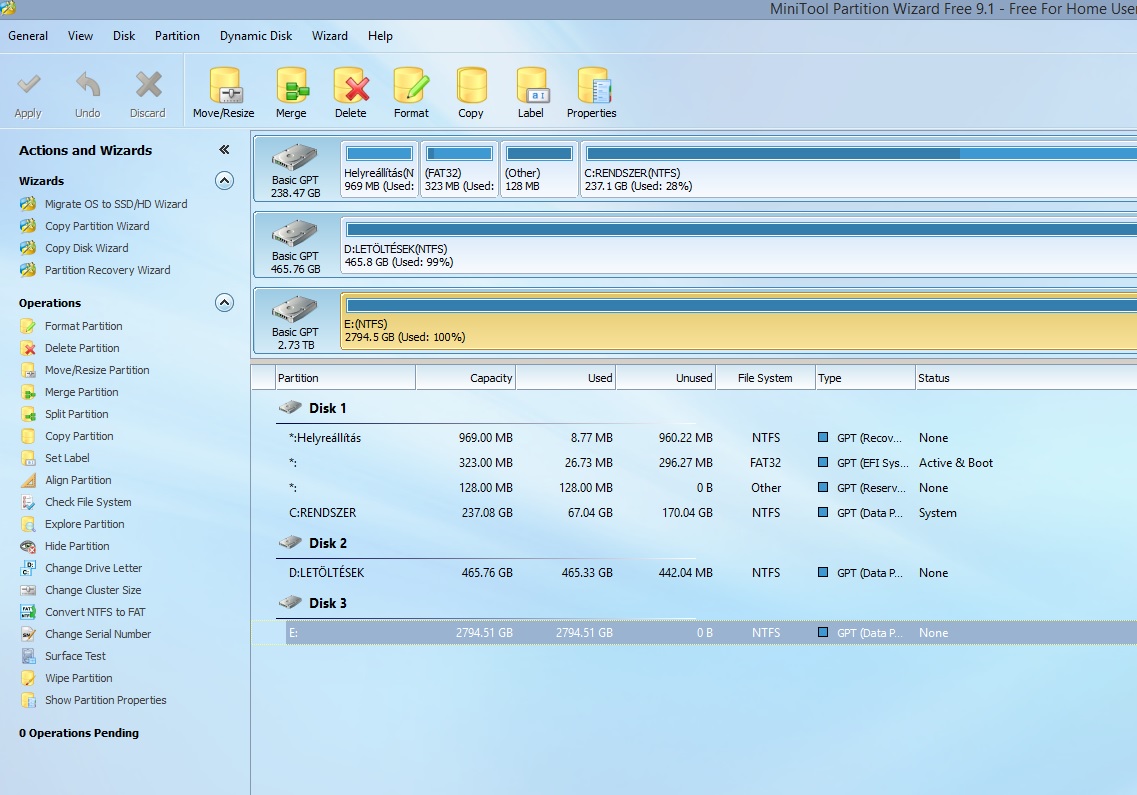The image size is (1137, 795).
Task: Select the Move/Resize toolbar icon
Action: click(224, 86)
